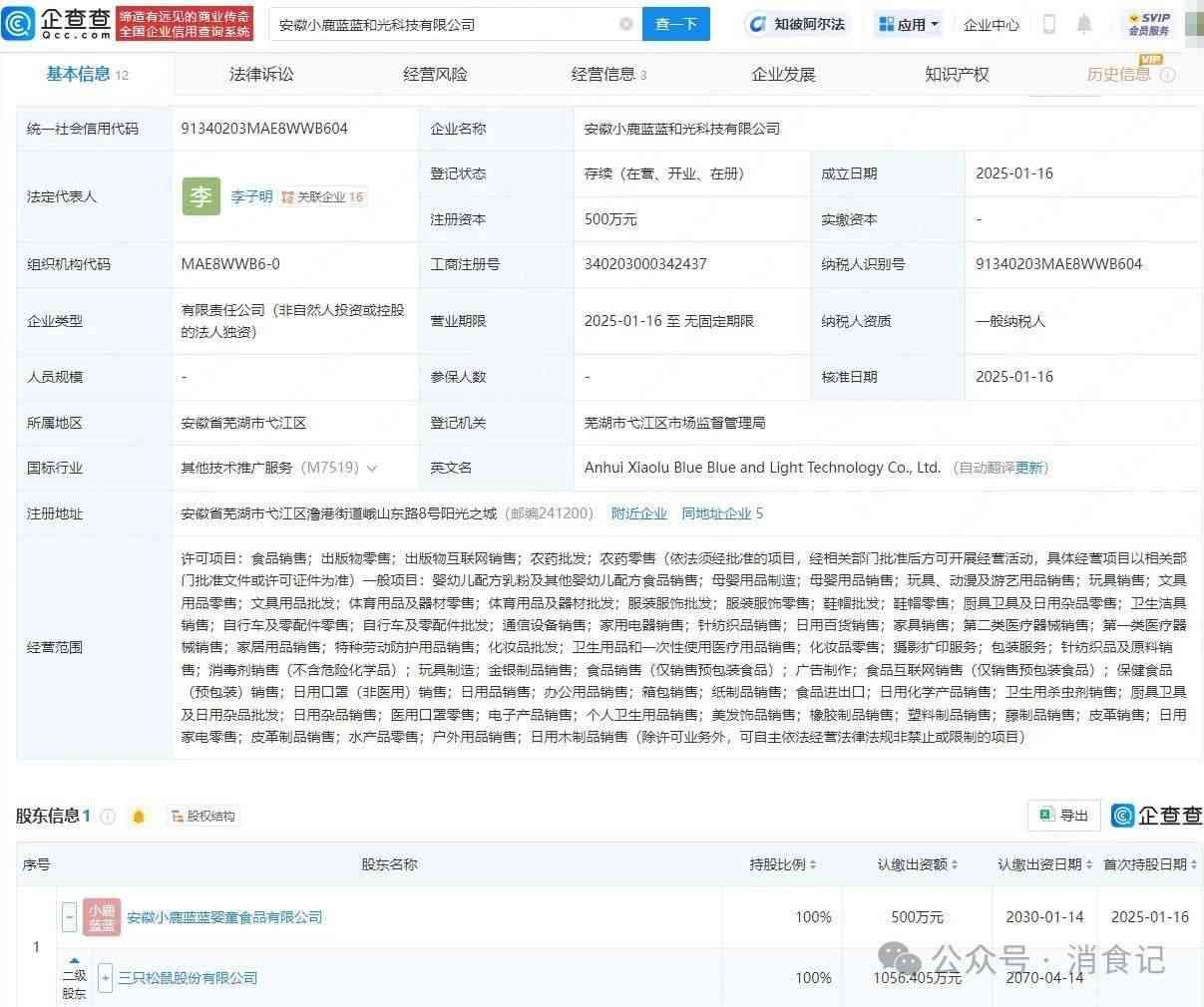
Task: Collapse the 安徽小鹿蓝蓝婴童食品 shareholder row
Action: (x=69, y=917)
